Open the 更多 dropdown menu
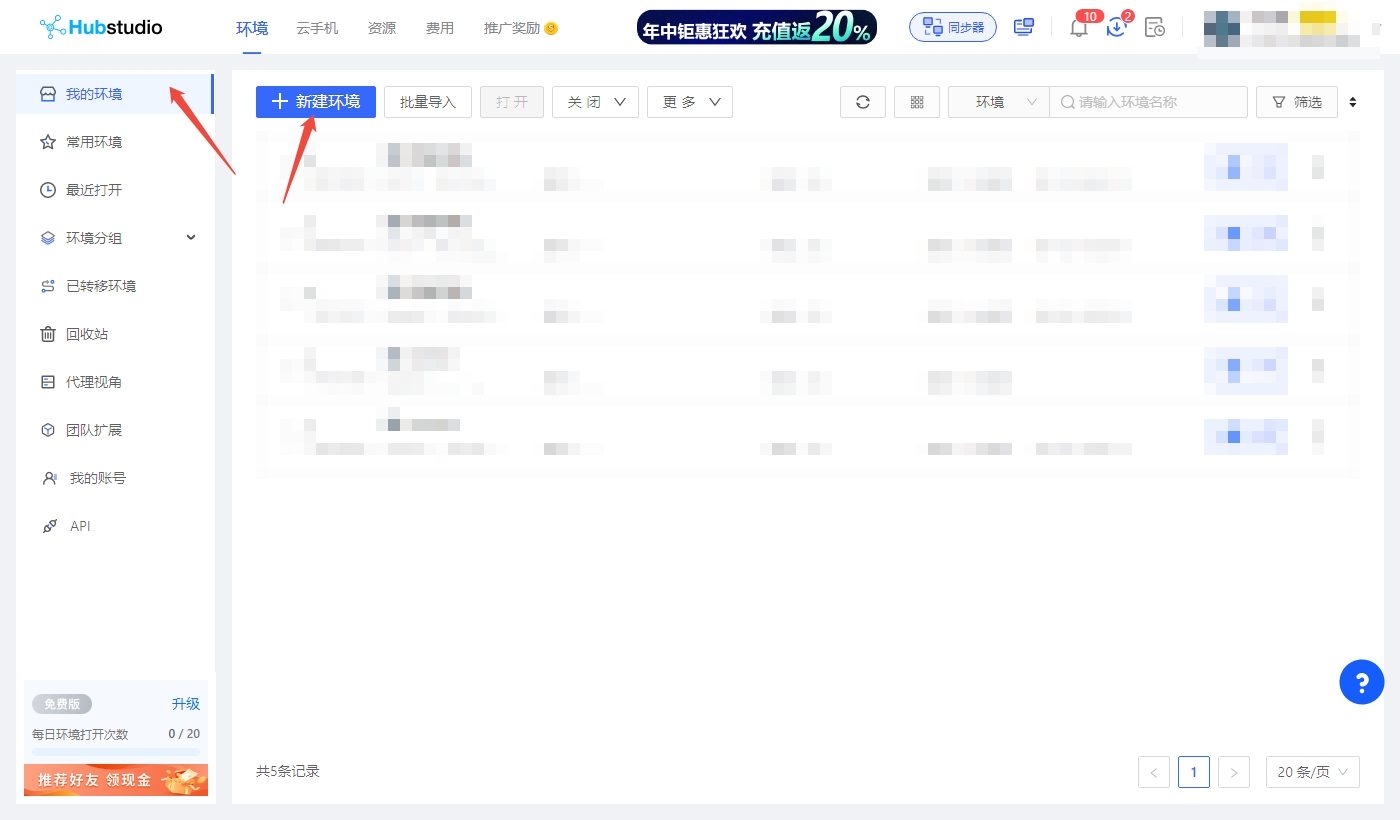1400x820 pixels. tap(690, 102)
